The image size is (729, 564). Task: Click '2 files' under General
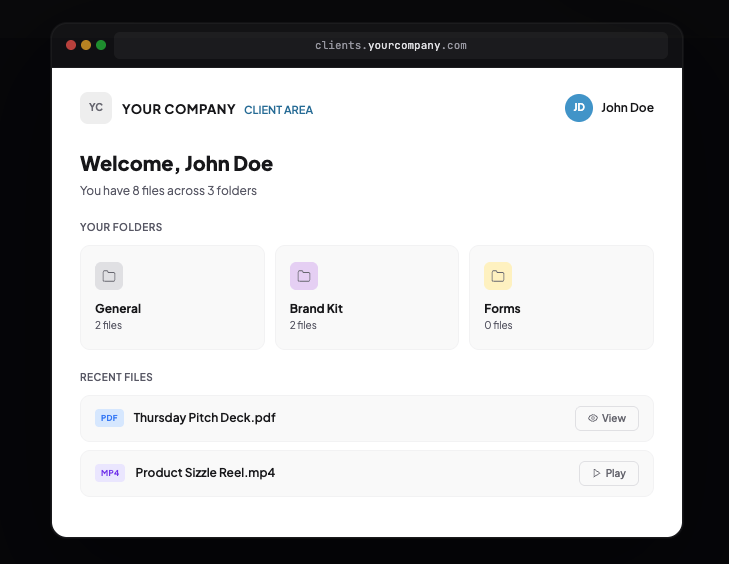108,325
